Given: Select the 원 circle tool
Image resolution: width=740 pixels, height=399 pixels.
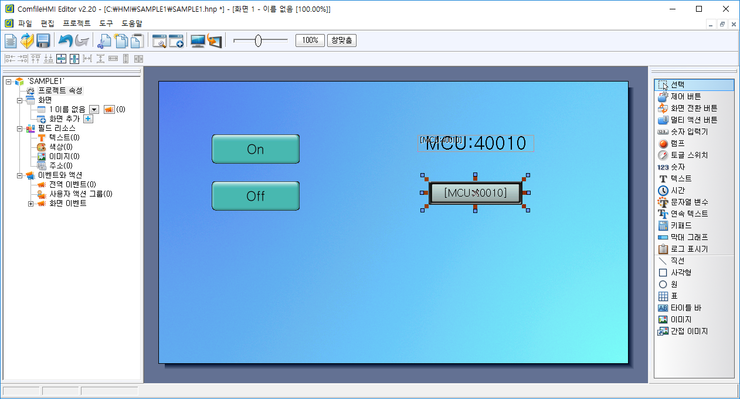Looking at the screenshot, I should pos(694,284).
